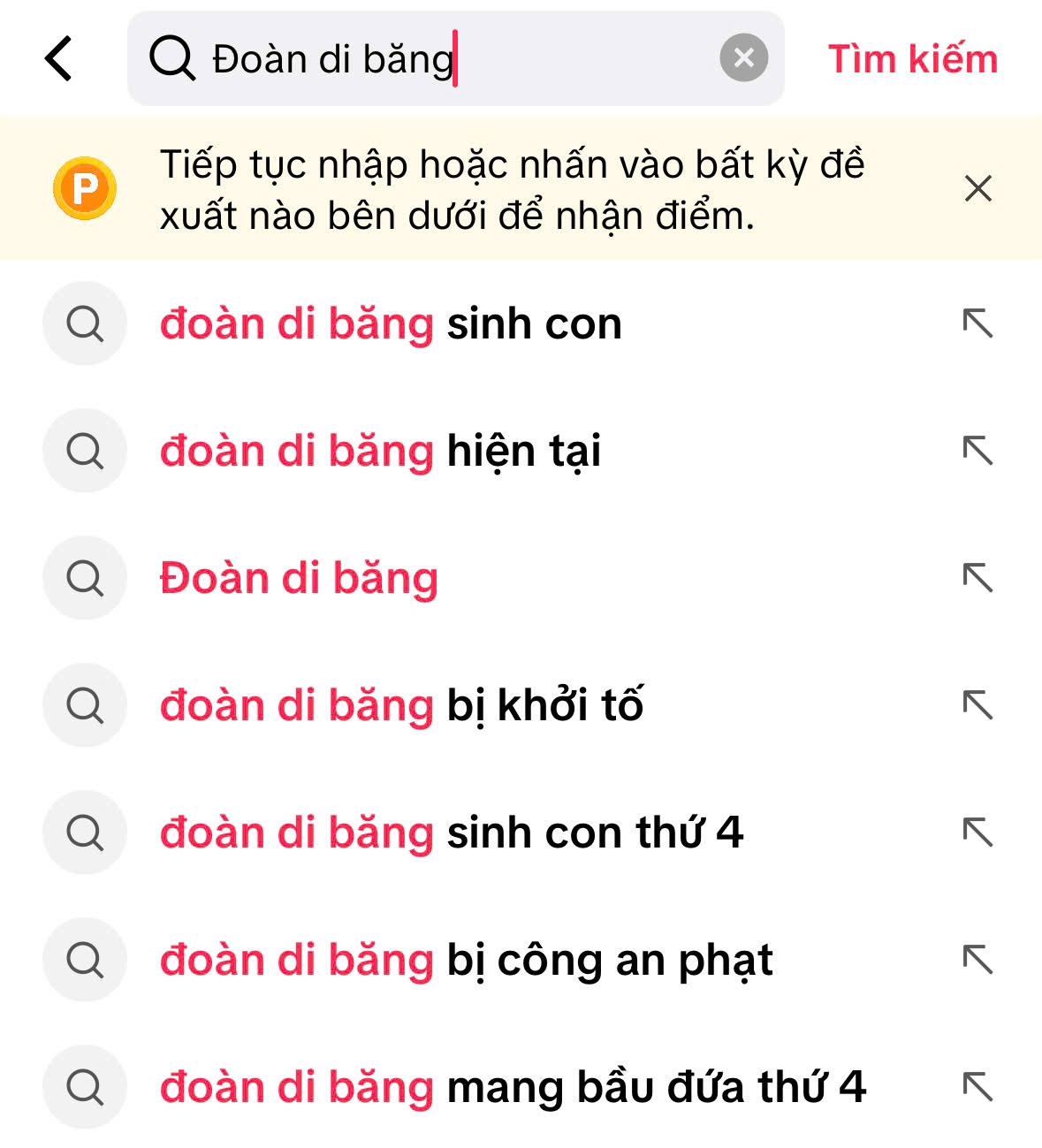Tap arrow icon beside plain "Đoàn di băng"
Viewport: 1042px width, 1148px height.
977,579
